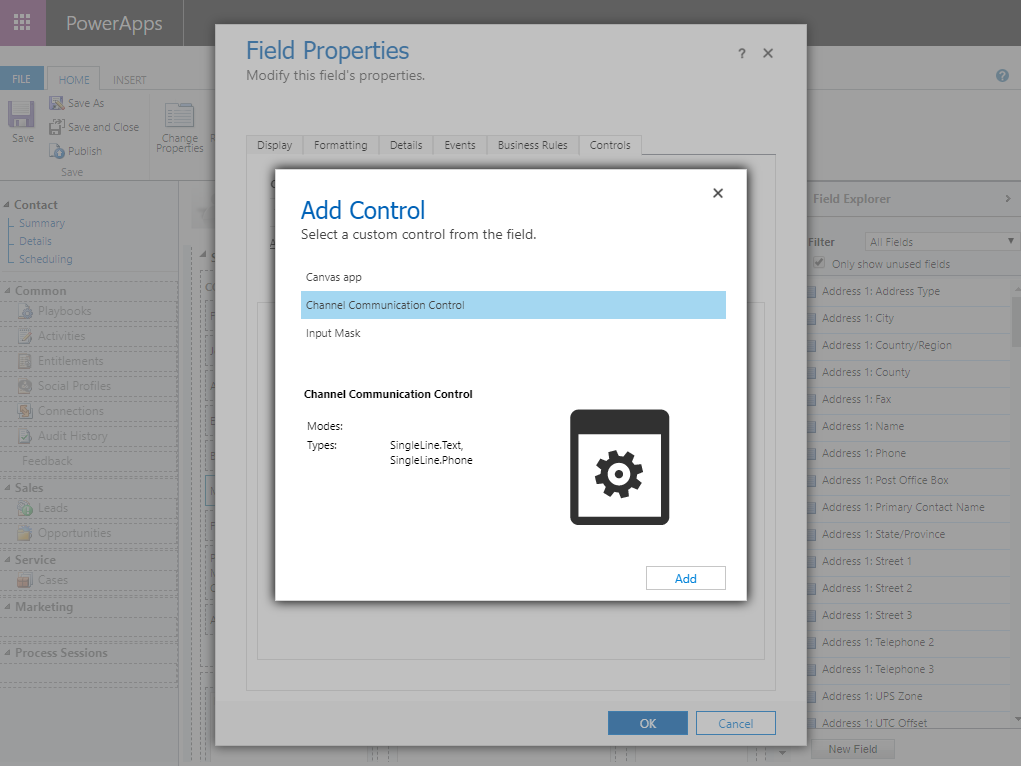1021x766 pixels.
Task: Close the Field Properties dialog
Action: click(x=768, y=53)
